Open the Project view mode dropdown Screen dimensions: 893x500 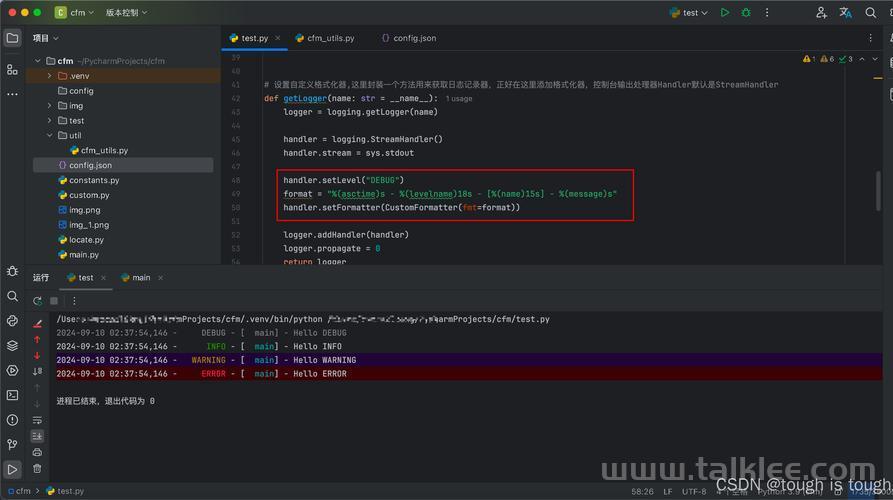[46, 38]
